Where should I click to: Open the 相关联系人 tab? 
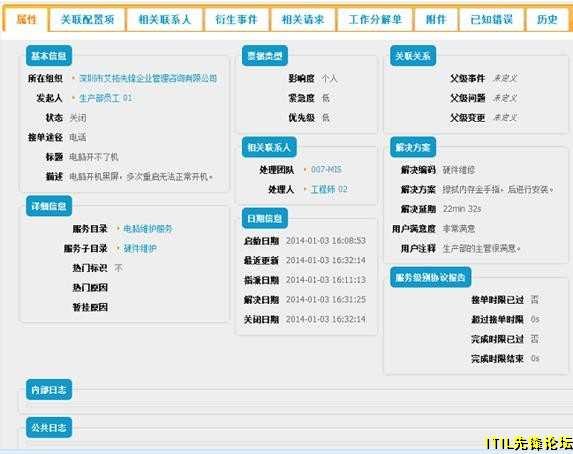point(165,19)
